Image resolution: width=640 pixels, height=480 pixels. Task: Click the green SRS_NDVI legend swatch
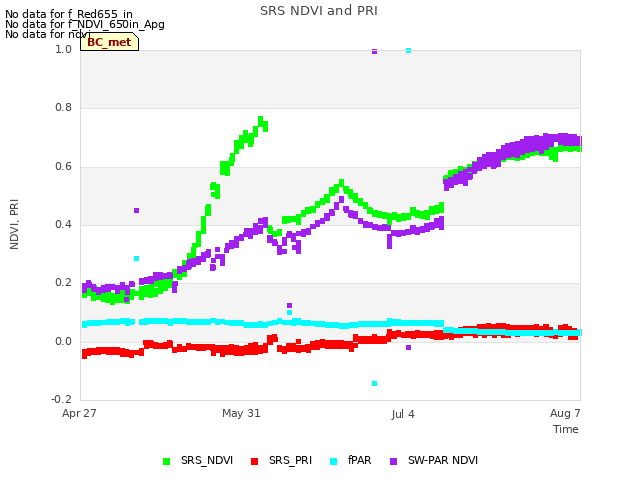pos(166,461)
